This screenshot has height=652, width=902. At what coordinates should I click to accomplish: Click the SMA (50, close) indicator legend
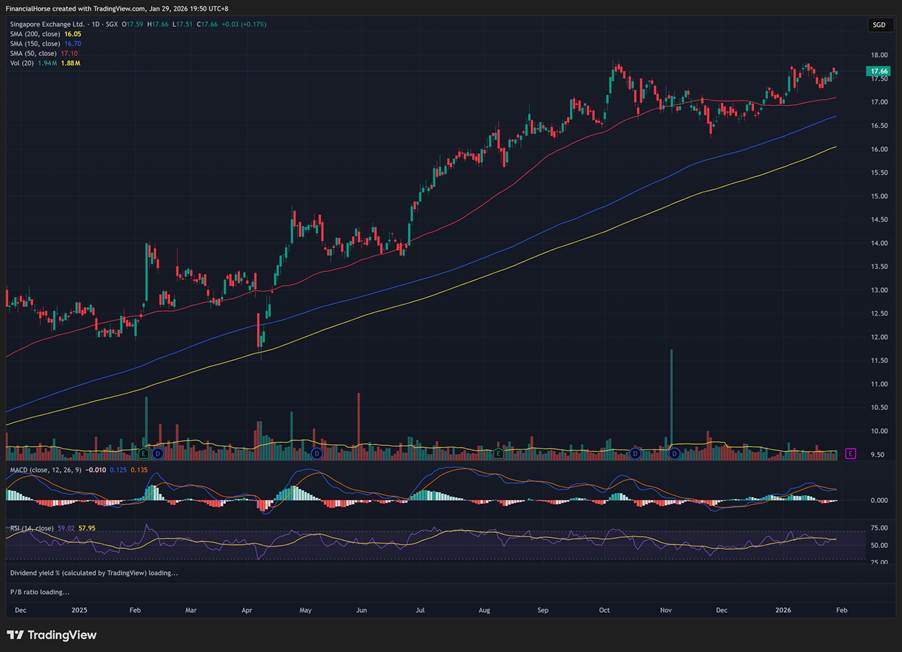[x=32, y=53]
